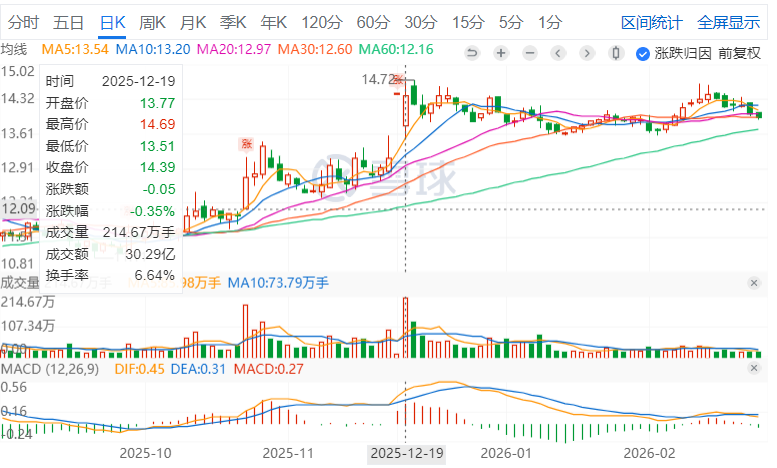Select the 5分 interval tab

pyautogui.click(x=511, y=22)
